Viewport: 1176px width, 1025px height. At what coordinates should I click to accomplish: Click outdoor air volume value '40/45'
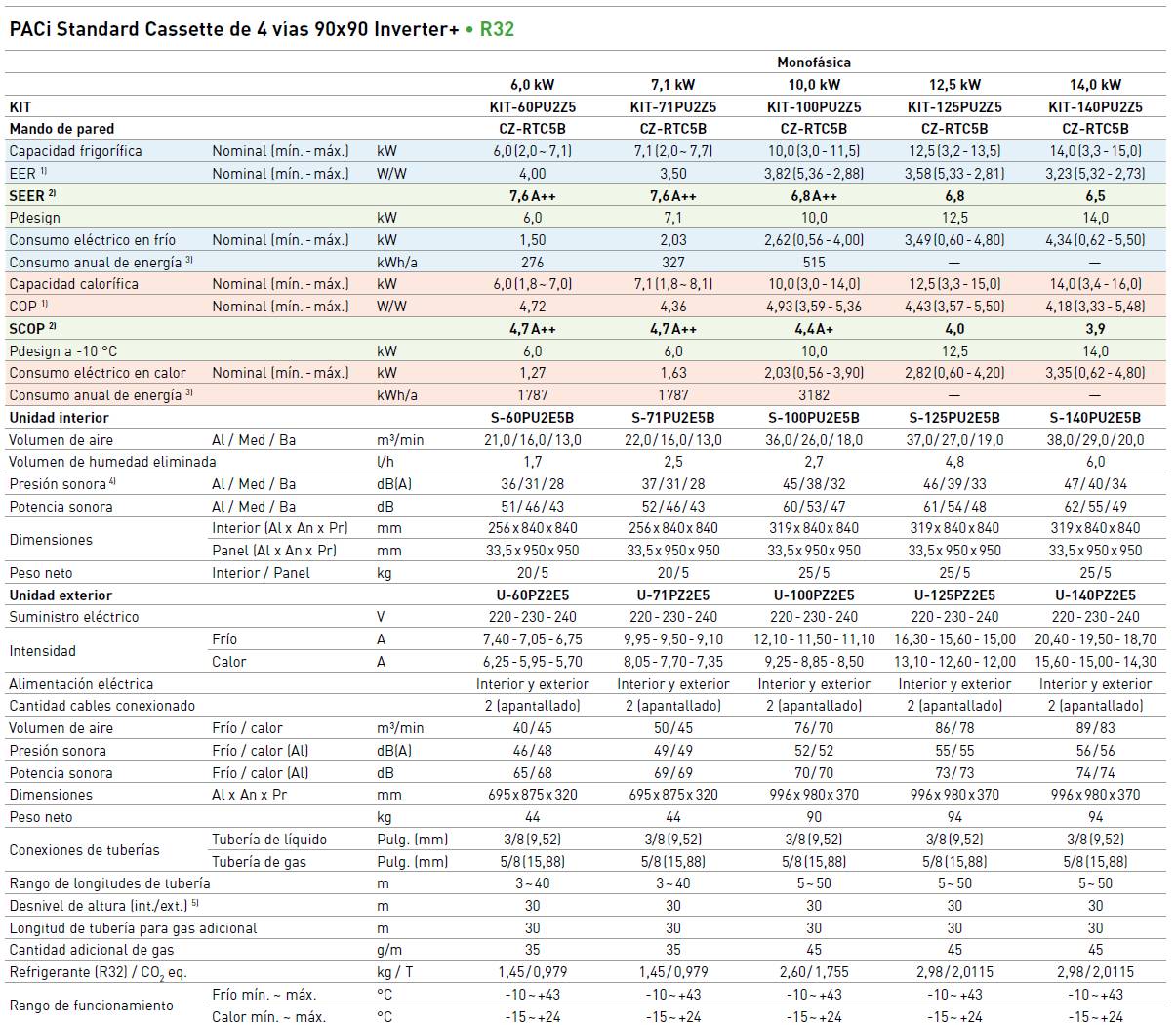533,728
